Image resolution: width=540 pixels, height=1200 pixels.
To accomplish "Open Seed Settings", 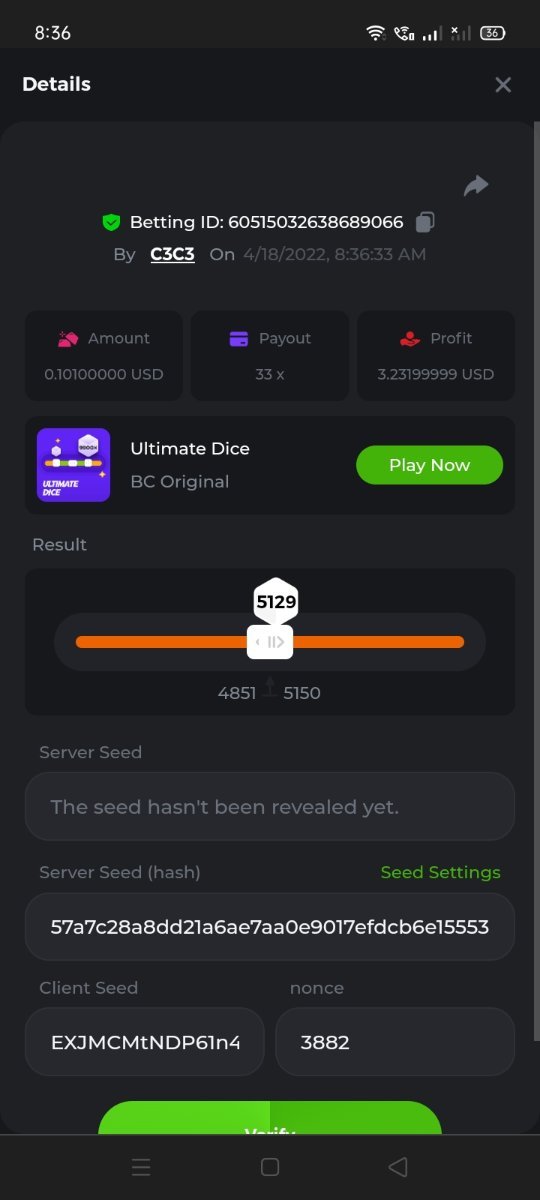I will 440,872.
